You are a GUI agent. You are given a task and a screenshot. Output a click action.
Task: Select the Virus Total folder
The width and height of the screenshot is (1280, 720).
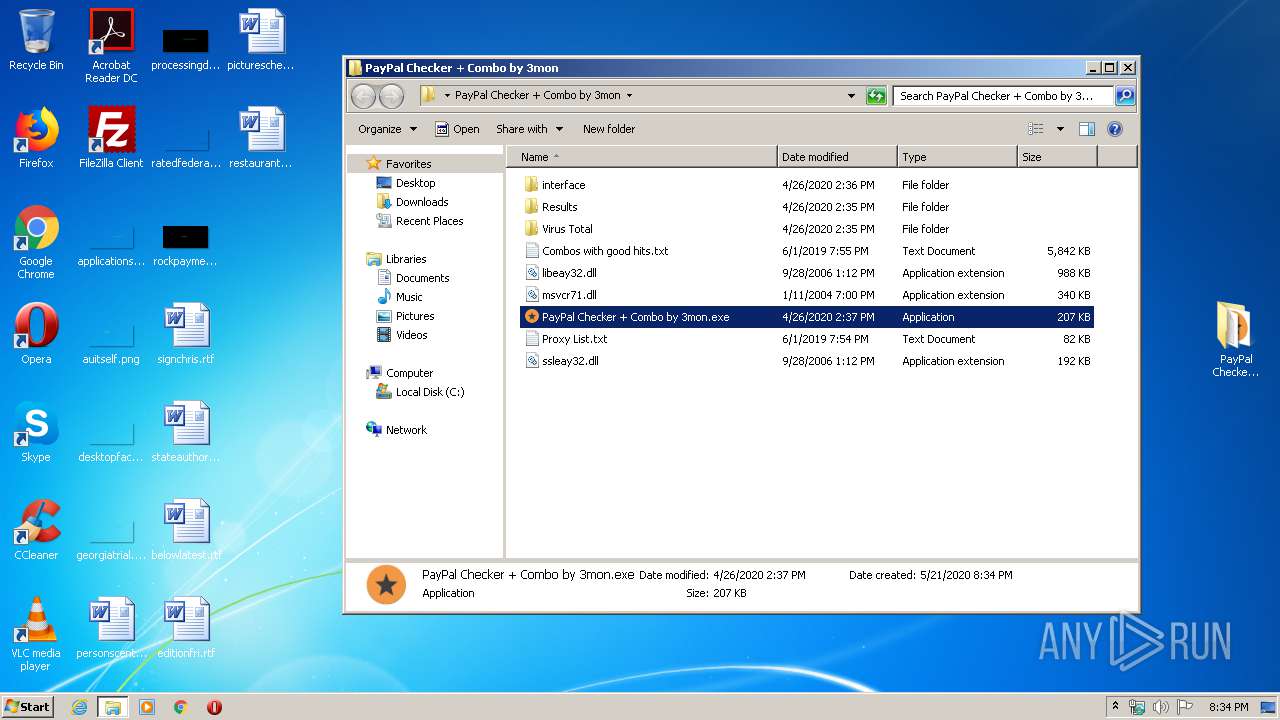coord(807,229)
